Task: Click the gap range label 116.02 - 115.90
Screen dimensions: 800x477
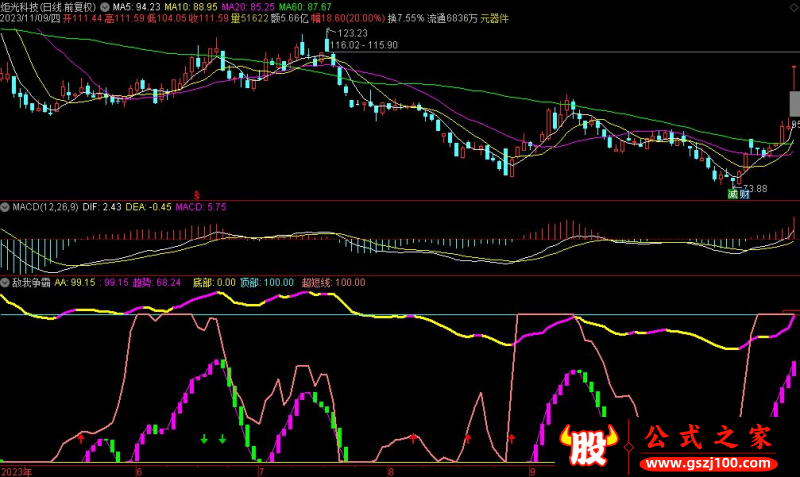Action: (x=364, y=45)
